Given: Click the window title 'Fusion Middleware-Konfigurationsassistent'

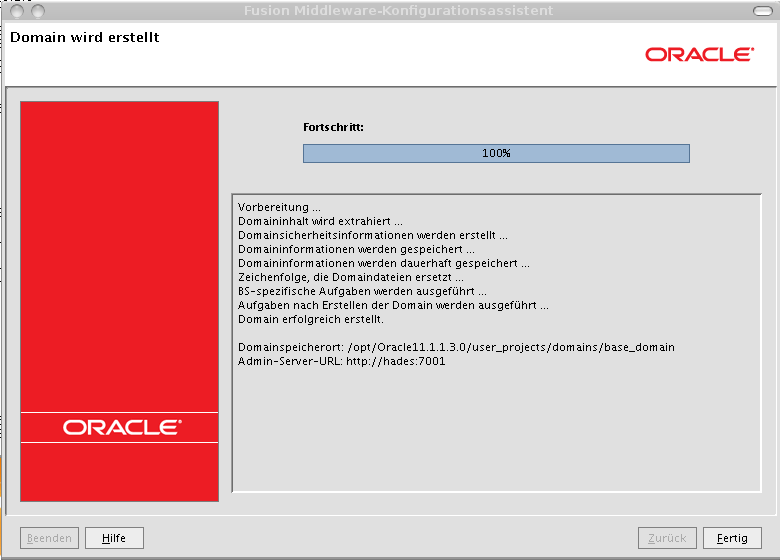Looking at the screenshot, I should (x=398, y=10).
